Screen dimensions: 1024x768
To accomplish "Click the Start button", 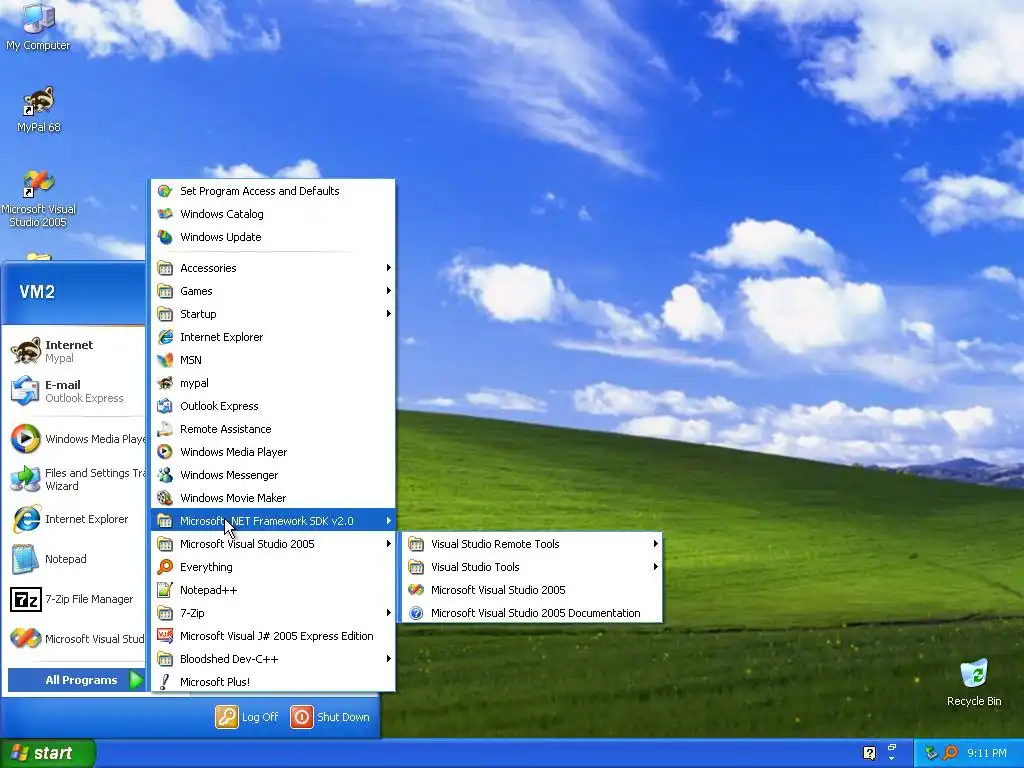I will (48, 753).
